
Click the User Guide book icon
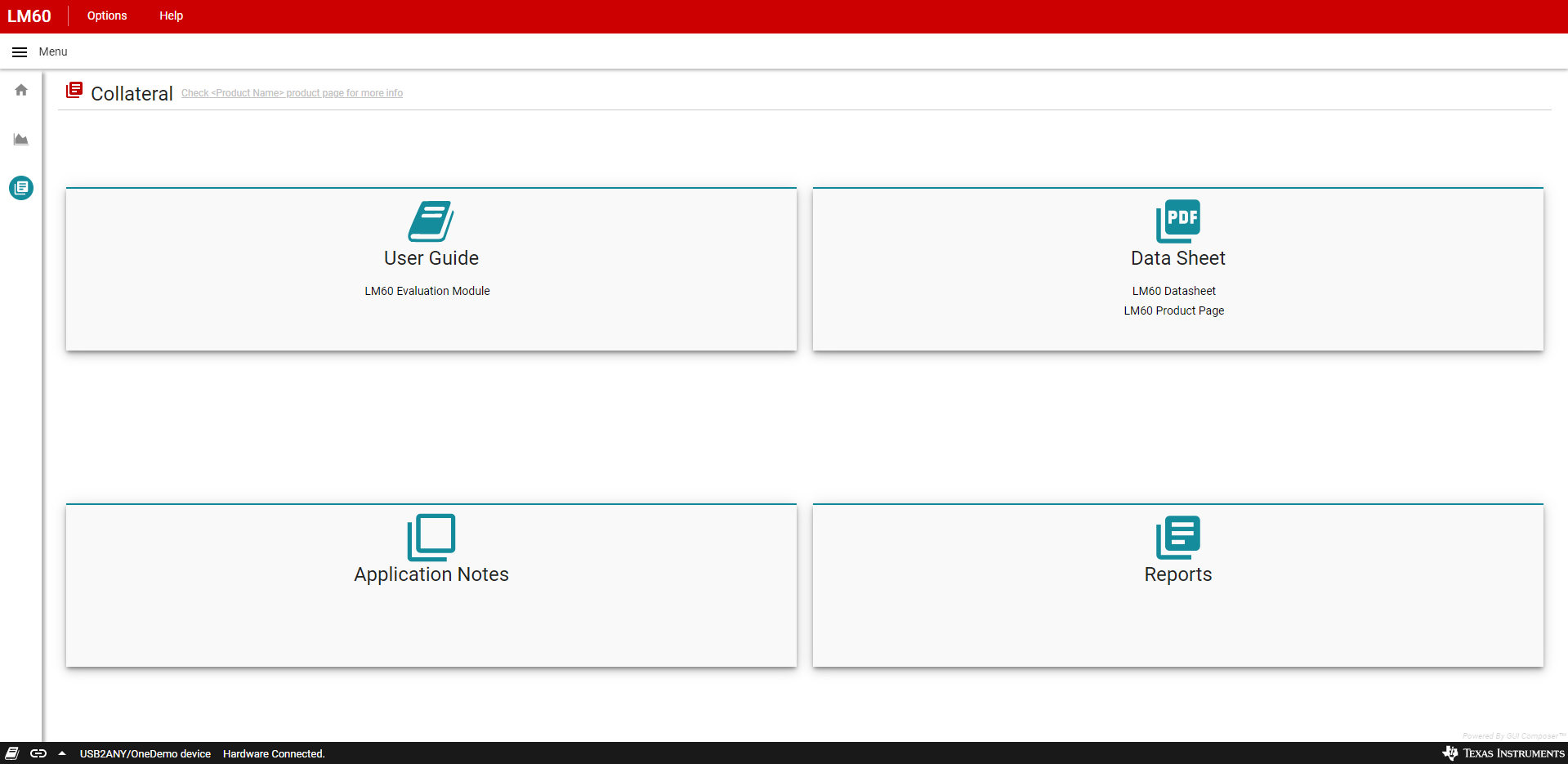[x=431, y=221]
